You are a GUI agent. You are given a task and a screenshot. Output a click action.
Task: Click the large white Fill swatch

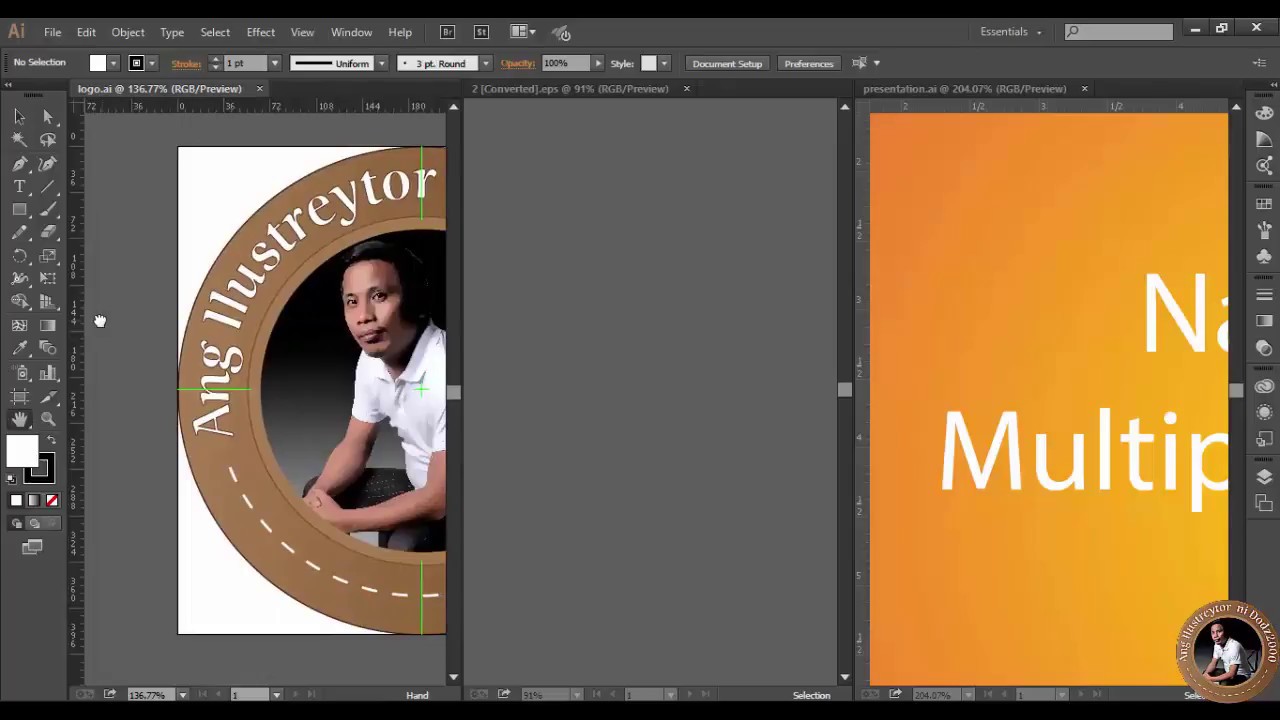pos(22,452)
